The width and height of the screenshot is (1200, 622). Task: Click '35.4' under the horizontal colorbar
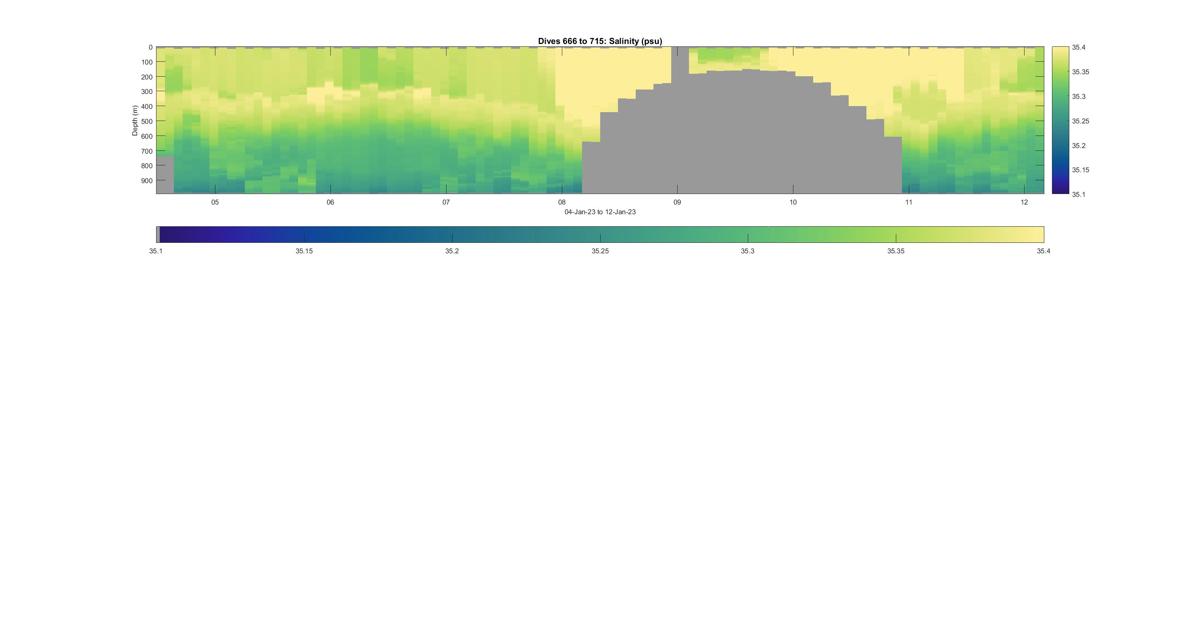click(1044, 251)
